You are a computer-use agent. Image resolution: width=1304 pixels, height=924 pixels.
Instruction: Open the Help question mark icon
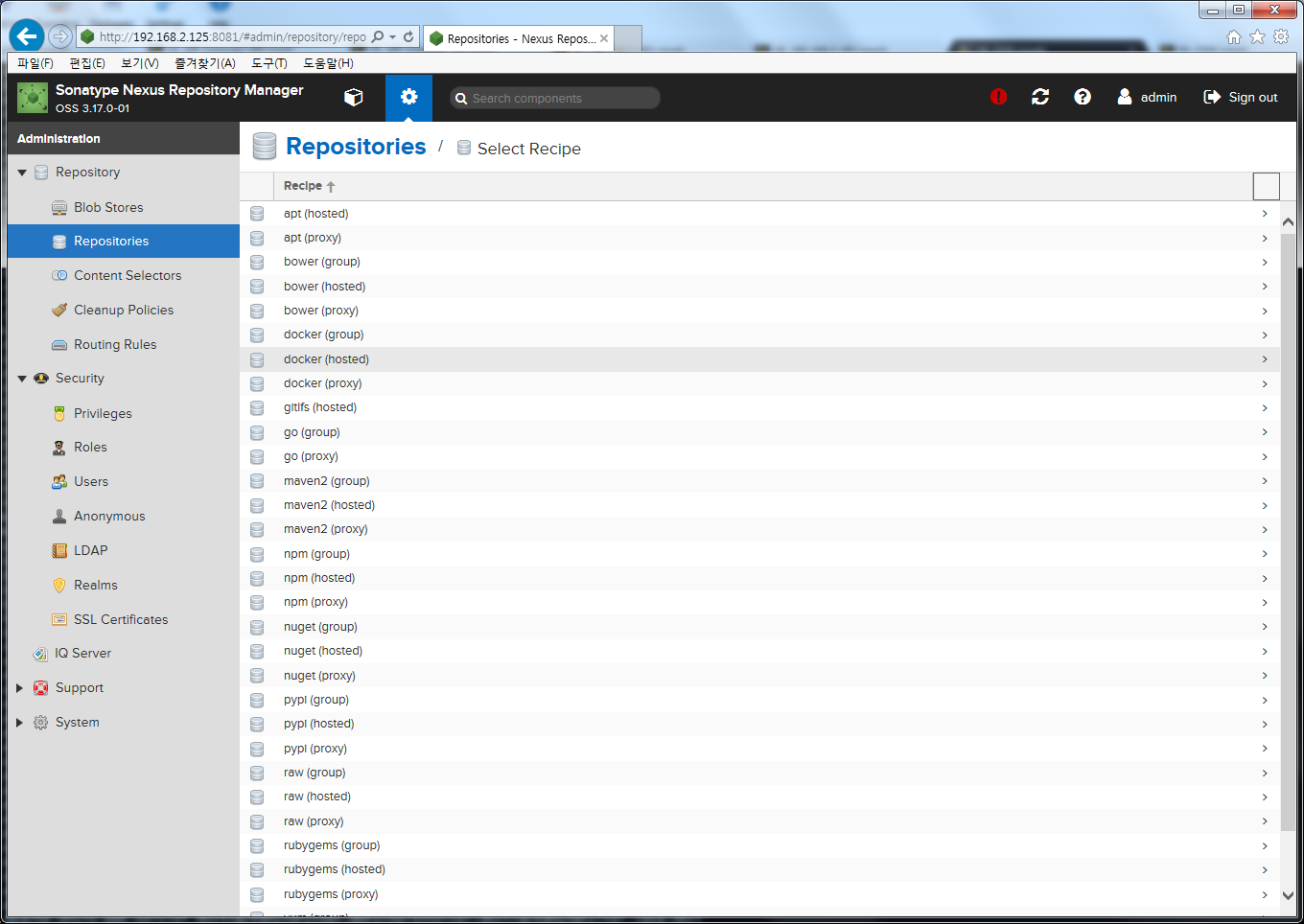1083,97
